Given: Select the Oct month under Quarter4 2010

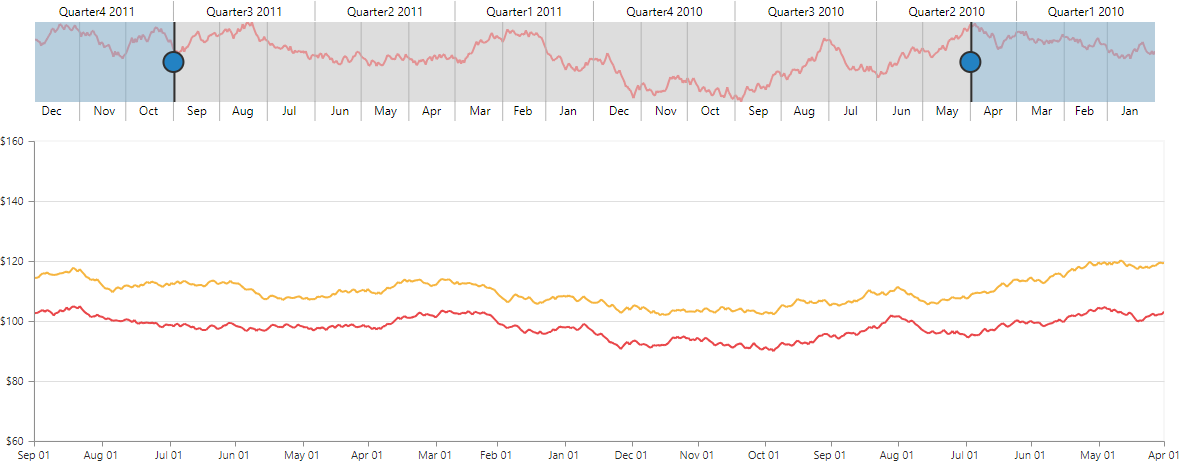Looking at the screenshot, I should click(710, 111).
